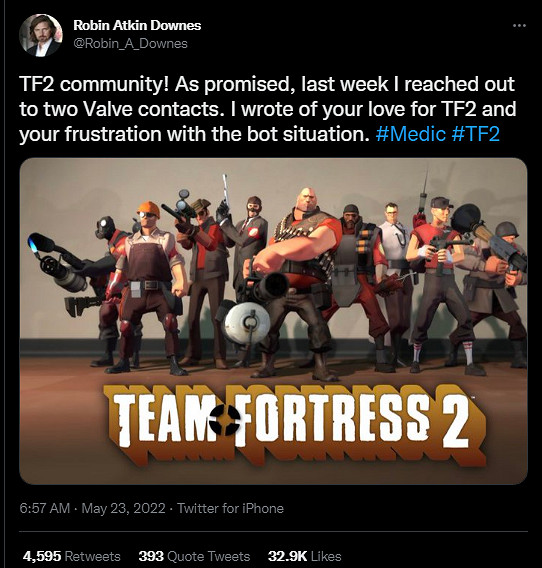Click the @Robin_A_Downes handle
The width and height of the screenshot is (542, 568).
point(130,43)
